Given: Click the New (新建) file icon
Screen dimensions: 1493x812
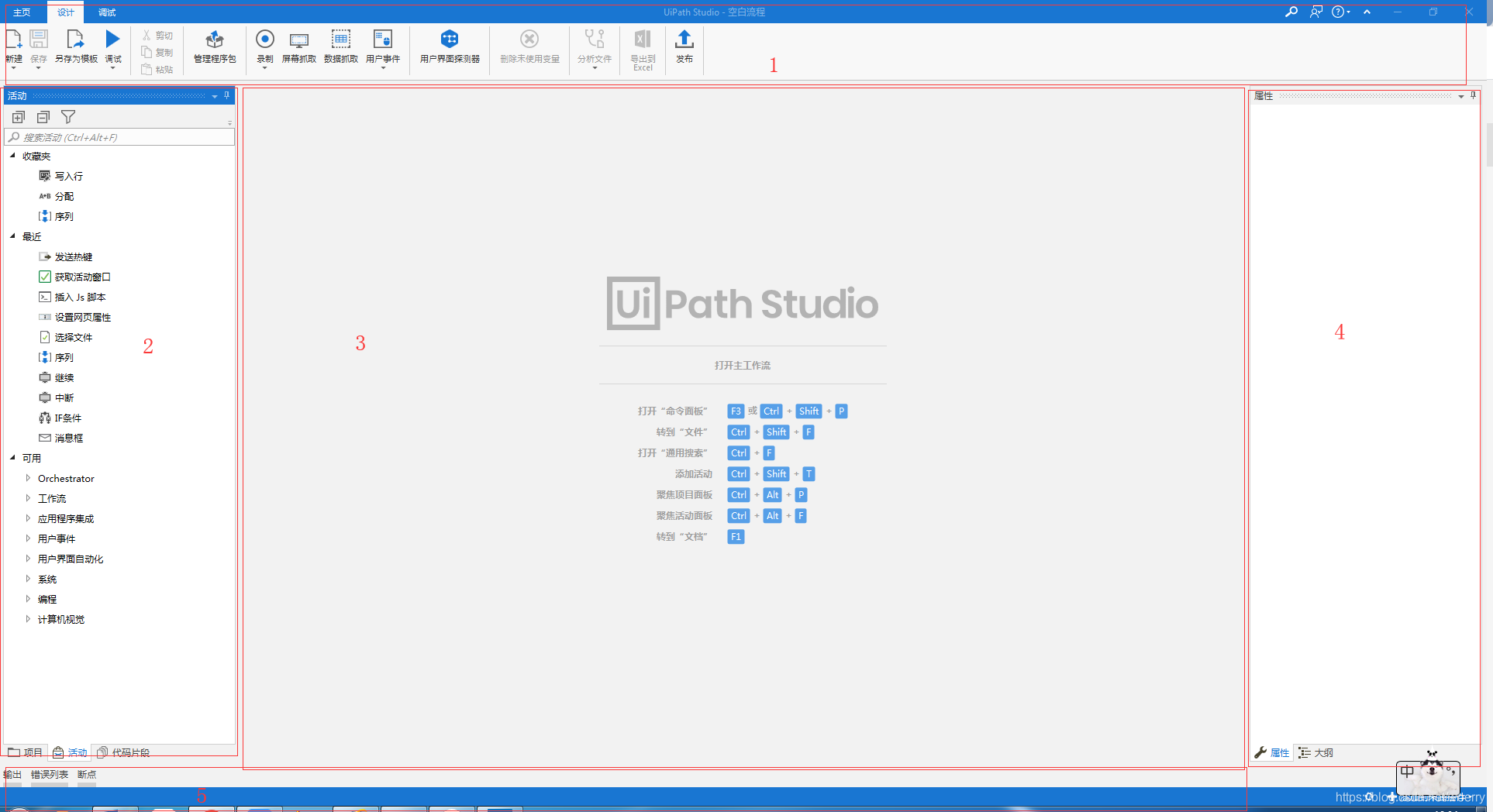Looking at the screenshot, I should tap(14, 39).
